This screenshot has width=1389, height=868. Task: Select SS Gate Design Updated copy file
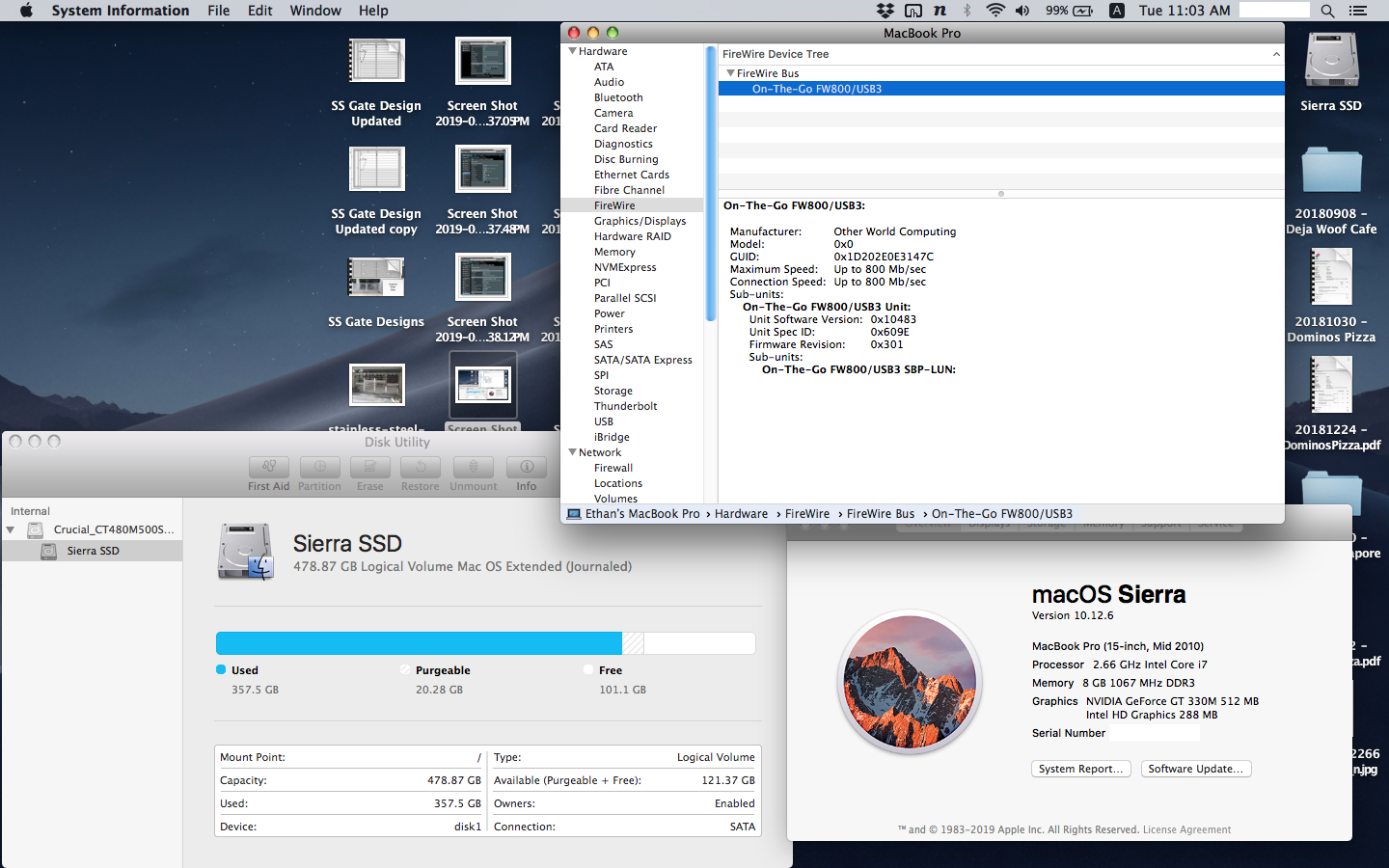tap(376, 170)
